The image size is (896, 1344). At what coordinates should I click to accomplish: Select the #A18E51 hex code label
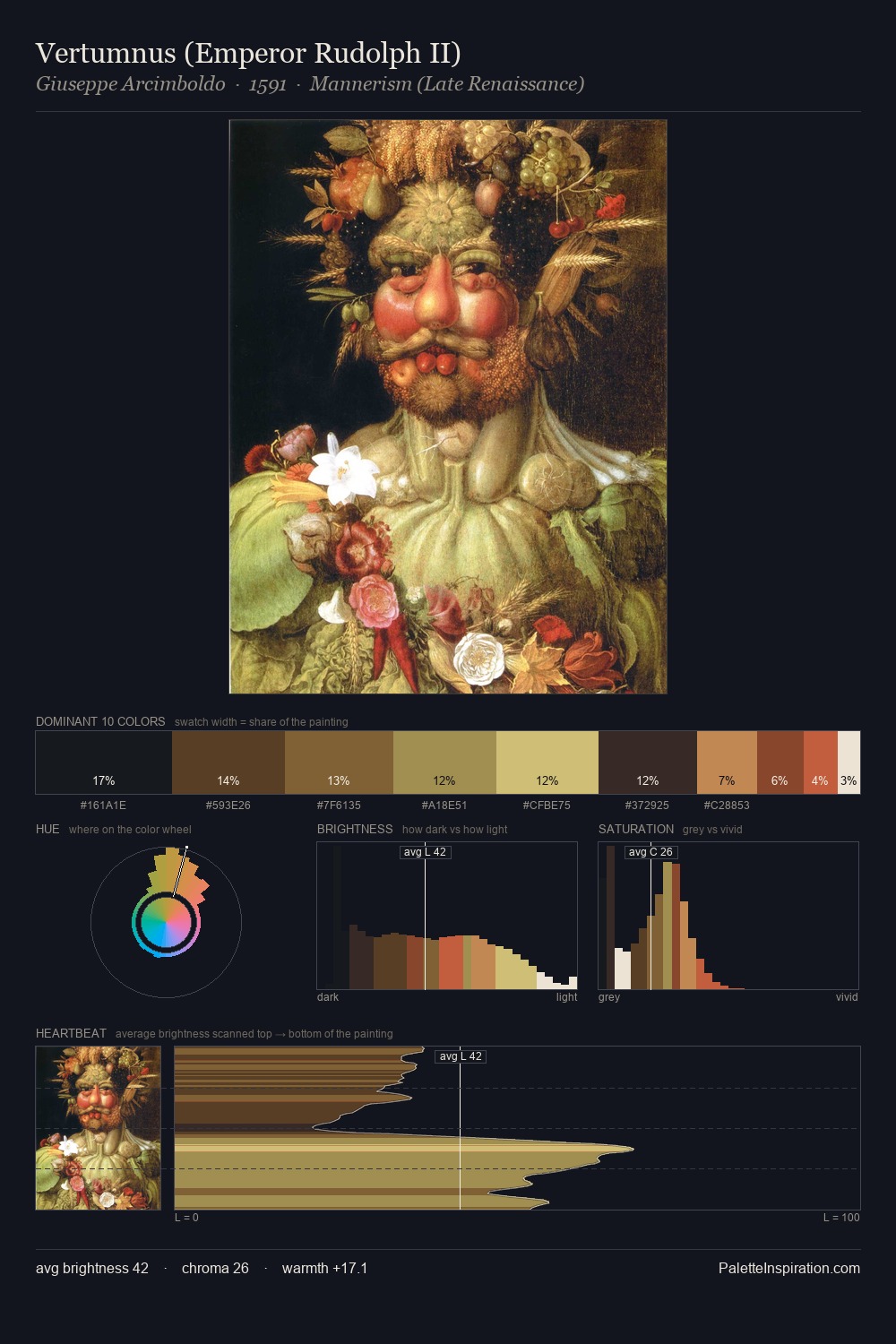point(444,806)
